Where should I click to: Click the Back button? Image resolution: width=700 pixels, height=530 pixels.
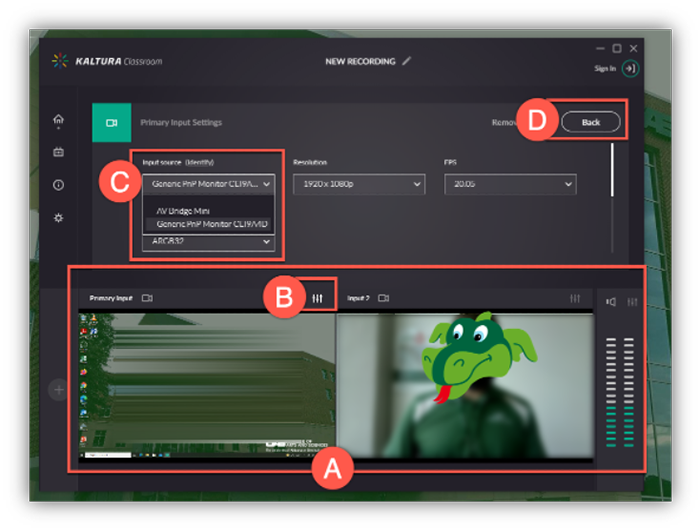pos(590,122)
